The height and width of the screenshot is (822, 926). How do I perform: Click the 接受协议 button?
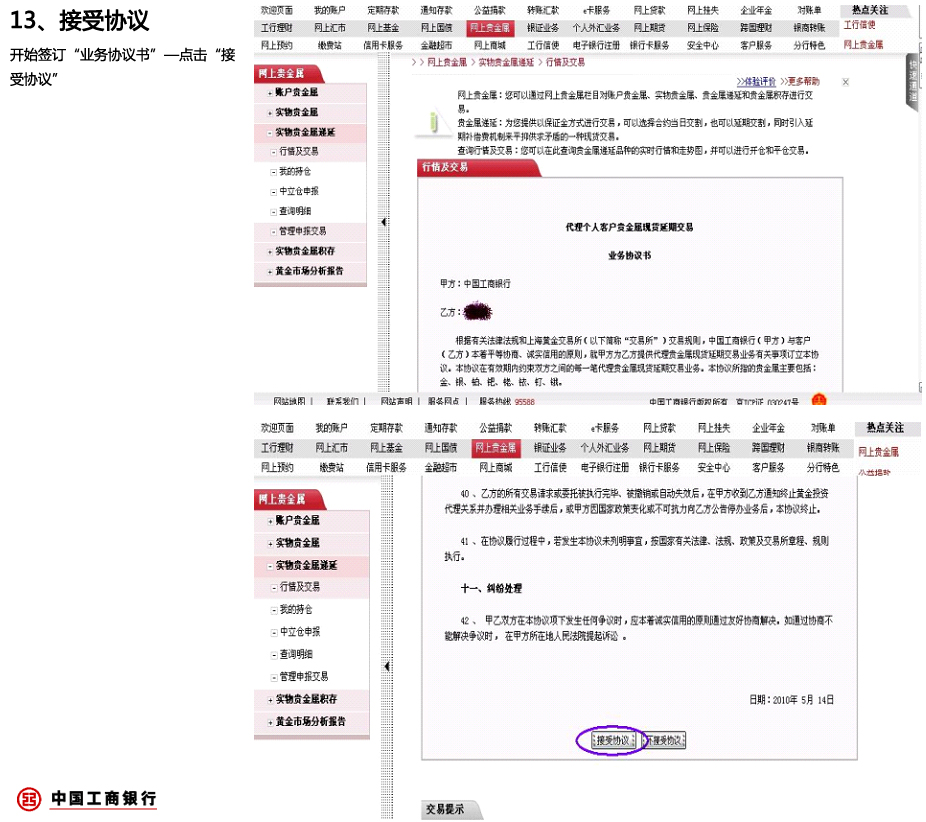[x=612, y=740]
